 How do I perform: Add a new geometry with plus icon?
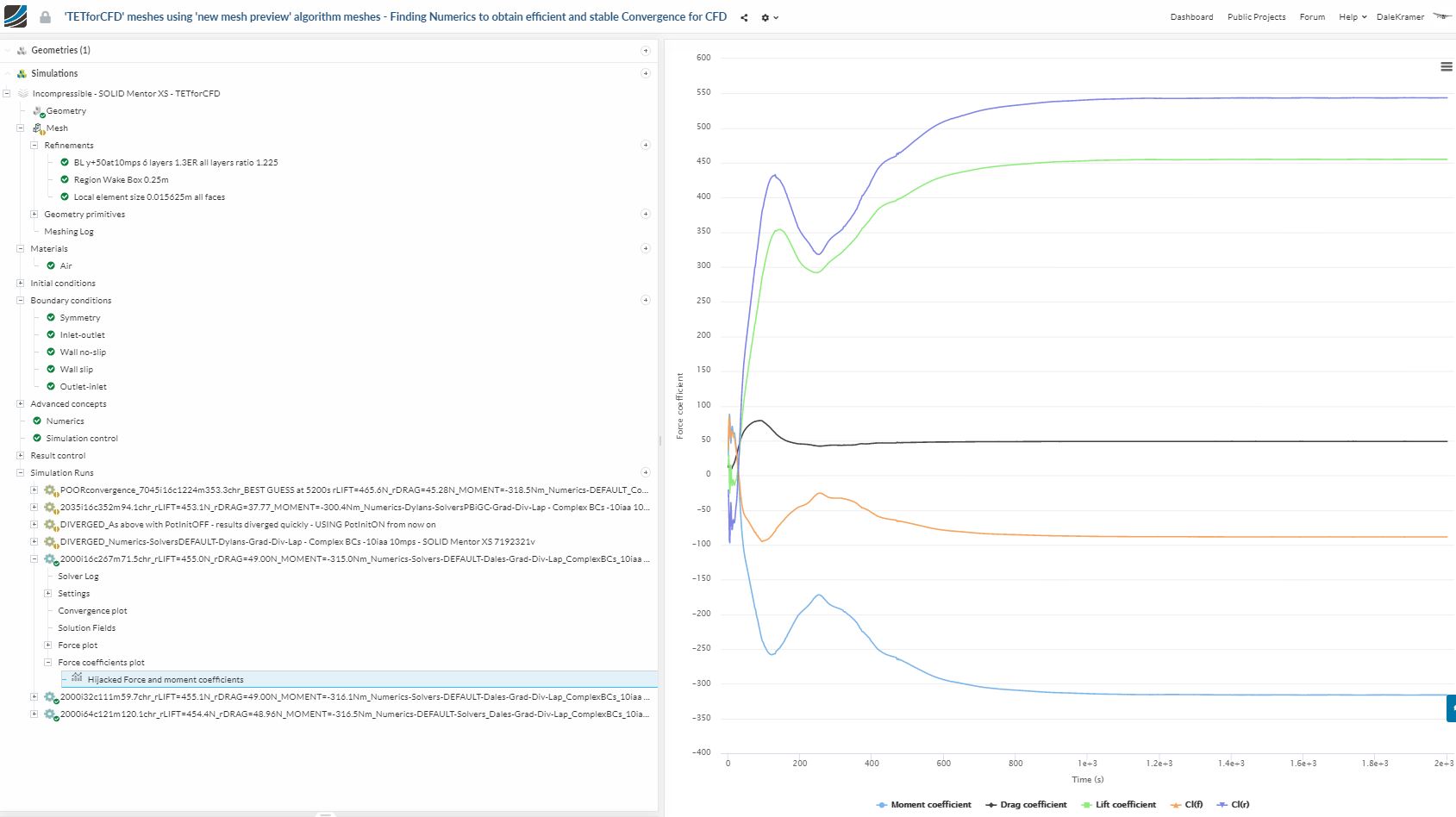pyautogui.click(x=645, y=51)
